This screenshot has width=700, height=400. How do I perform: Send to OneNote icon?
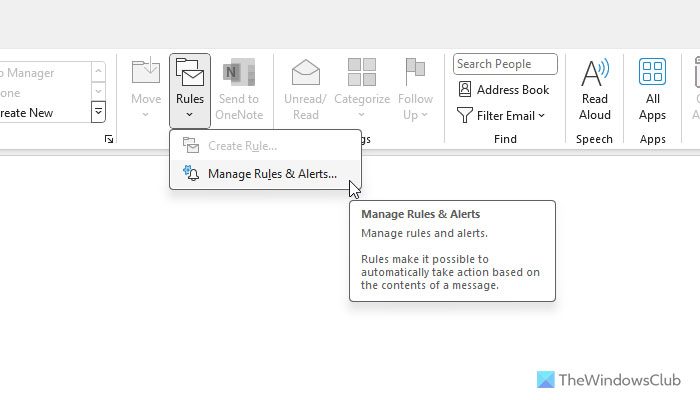[238, 73]
